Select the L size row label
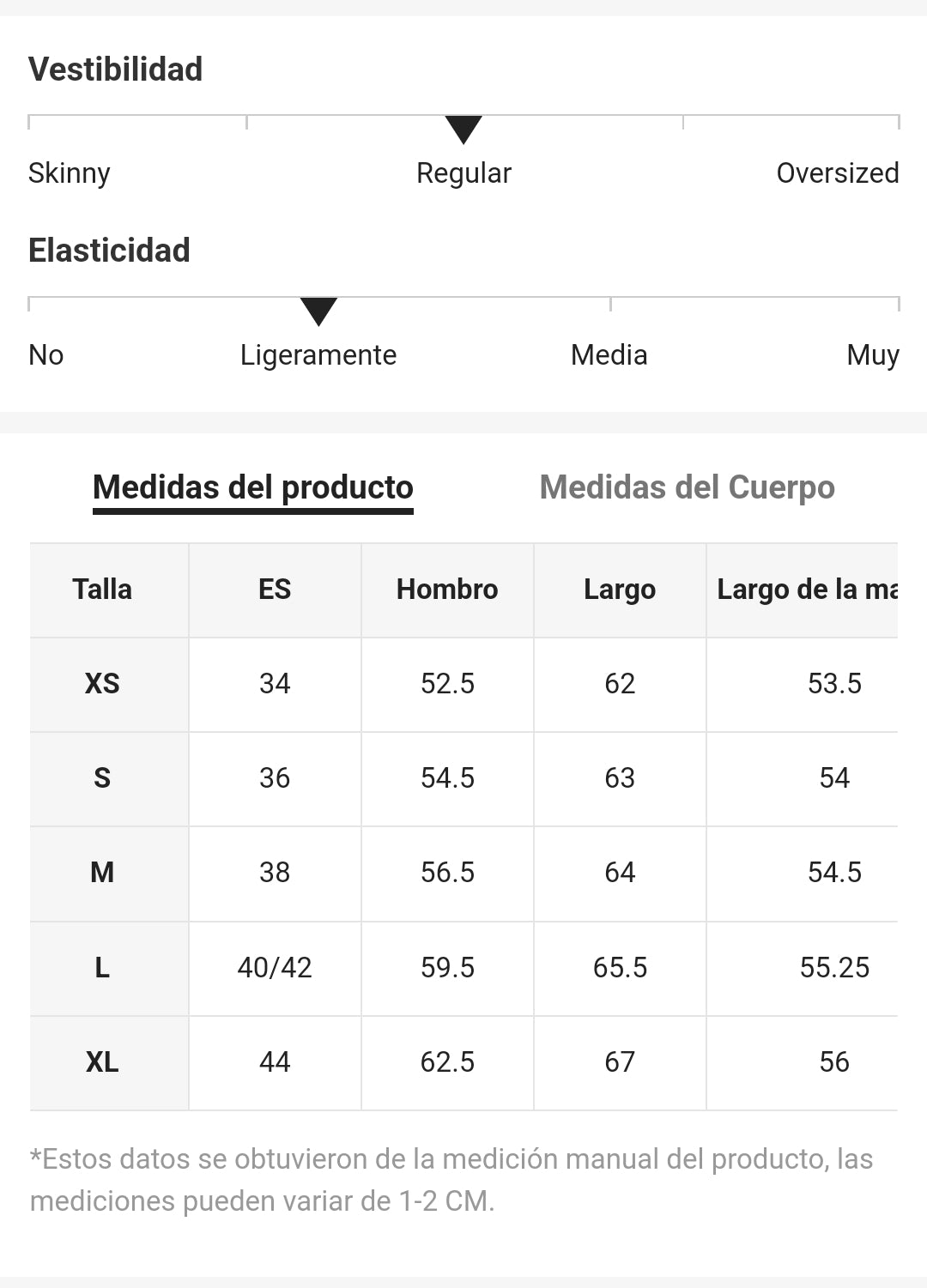 pyautogui.click(x=102, y=968)
